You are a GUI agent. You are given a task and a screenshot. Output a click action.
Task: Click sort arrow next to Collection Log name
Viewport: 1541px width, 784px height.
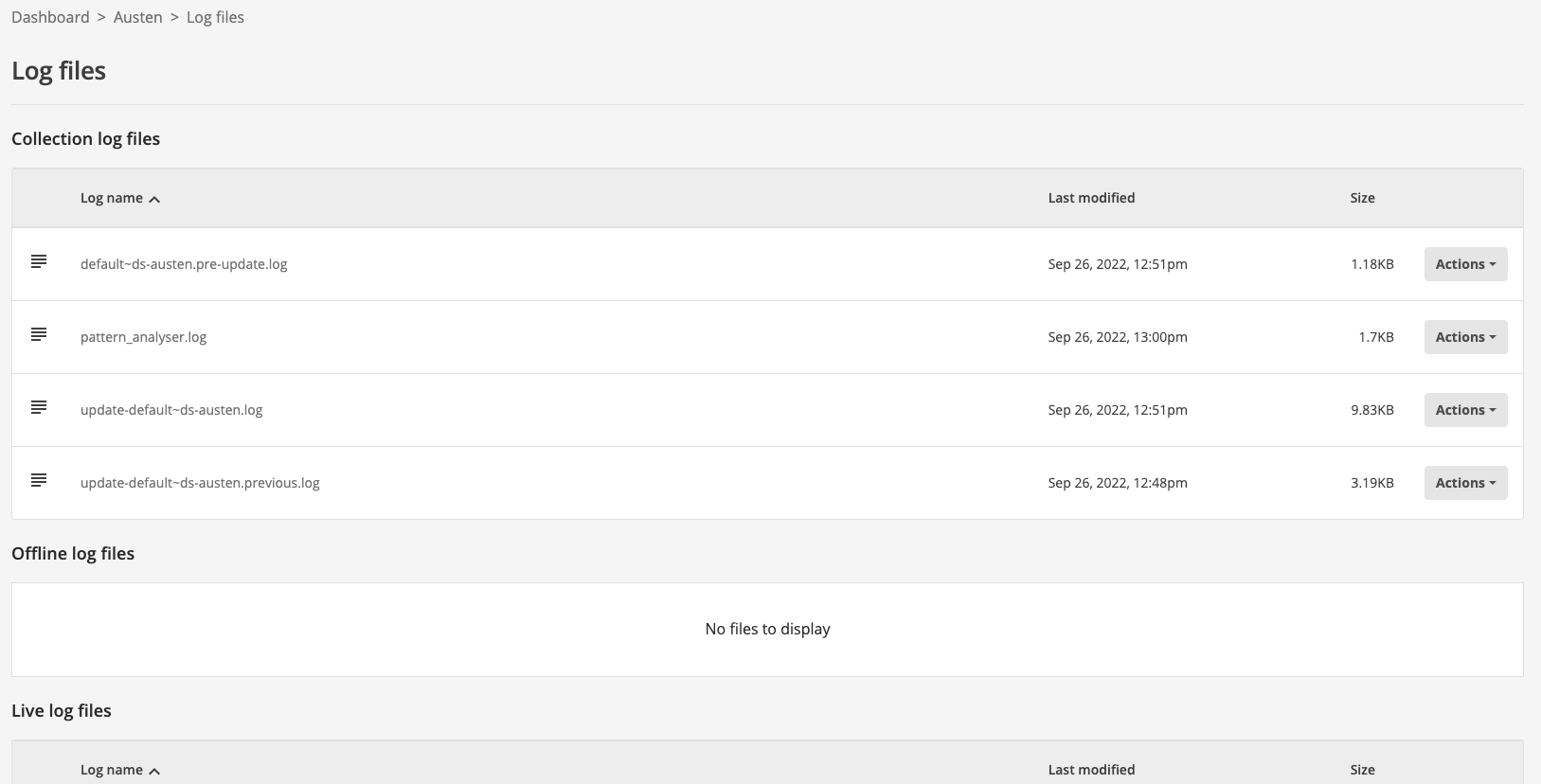154,199
